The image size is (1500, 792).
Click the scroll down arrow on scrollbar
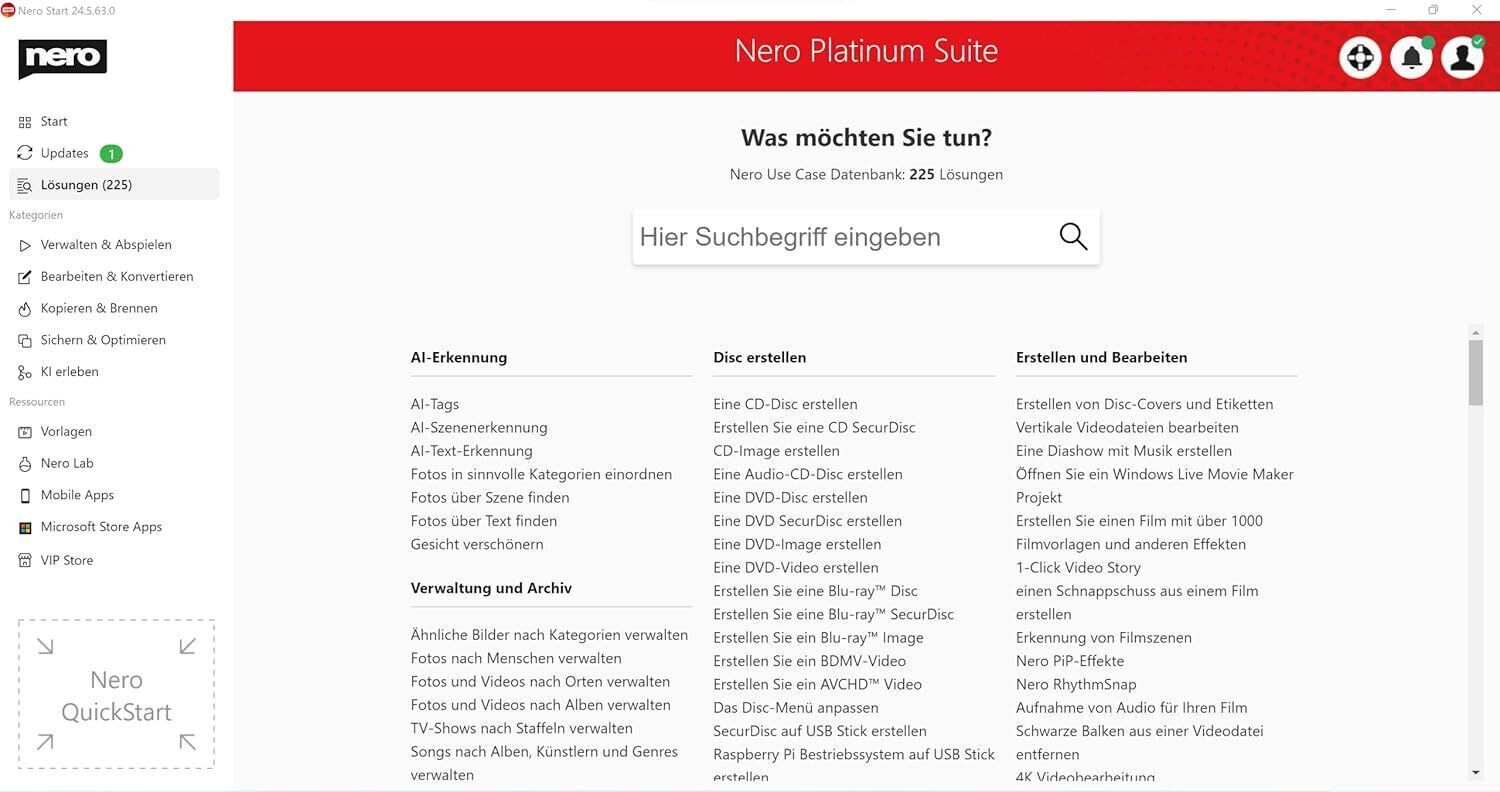(x=1476, y=772)
